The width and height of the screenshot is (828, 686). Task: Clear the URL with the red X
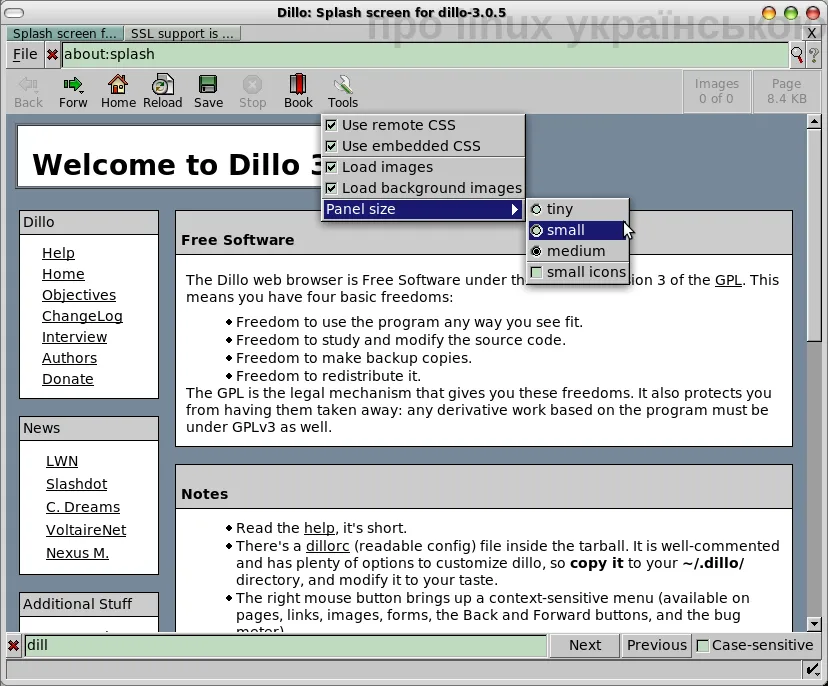52,54
